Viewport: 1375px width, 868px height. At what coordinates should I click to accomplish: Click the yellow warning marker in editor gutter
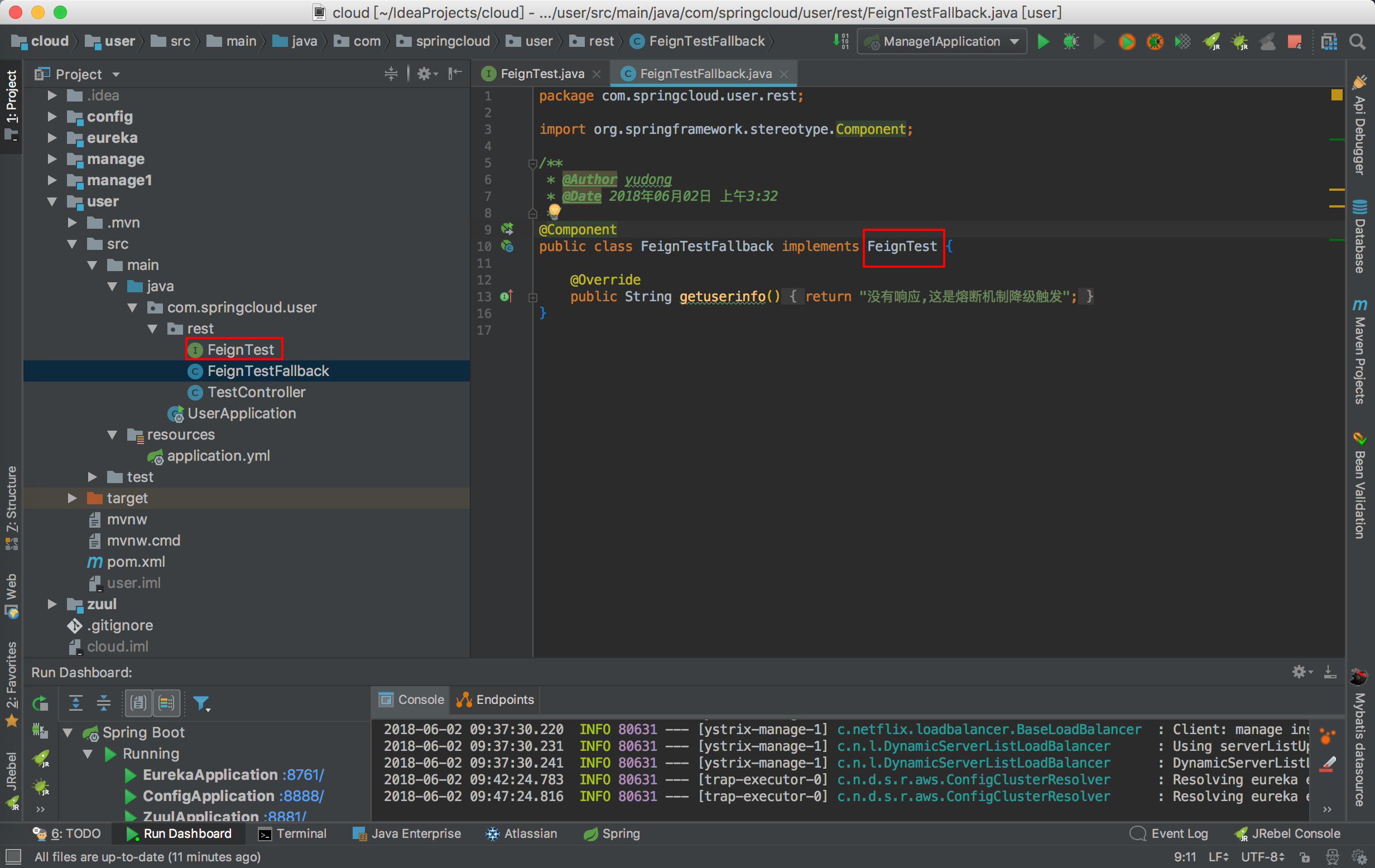coord(1336,95)
